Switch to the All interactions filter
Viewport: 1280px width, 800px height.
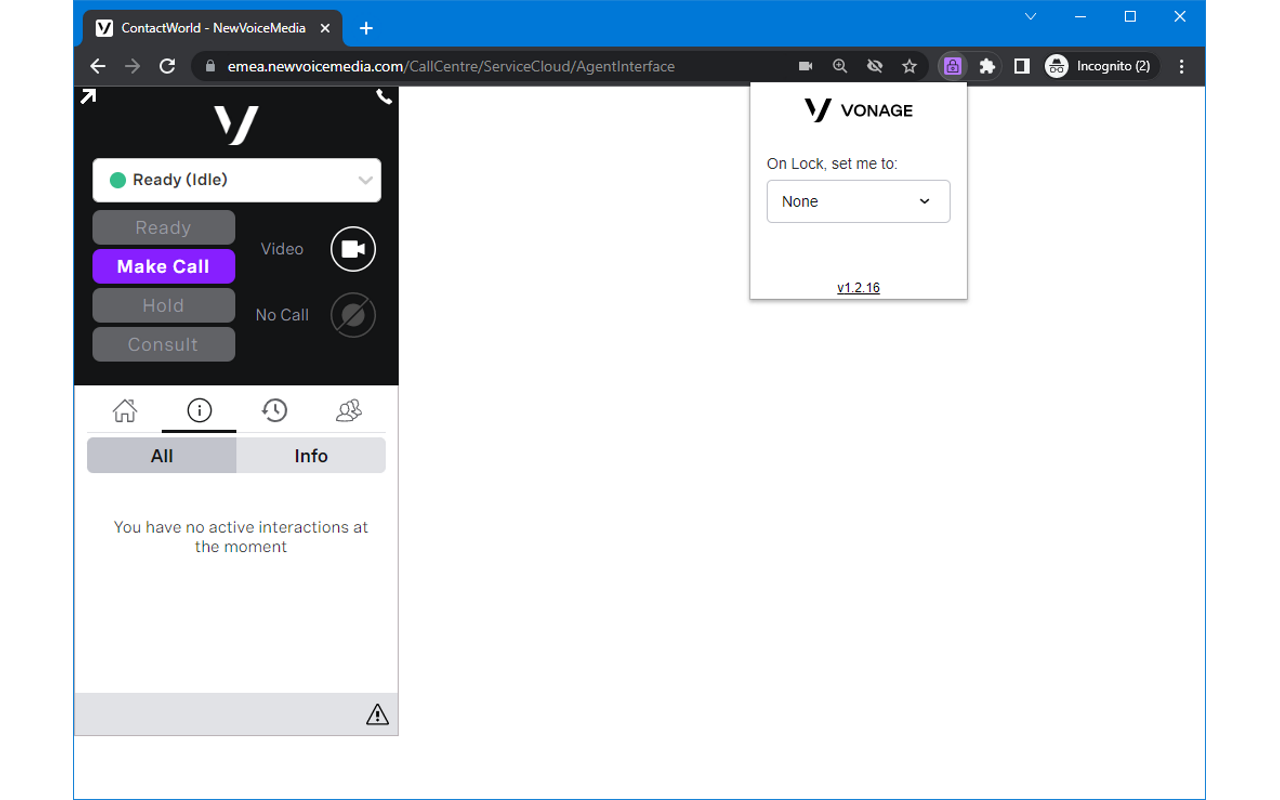pos(162,456)
